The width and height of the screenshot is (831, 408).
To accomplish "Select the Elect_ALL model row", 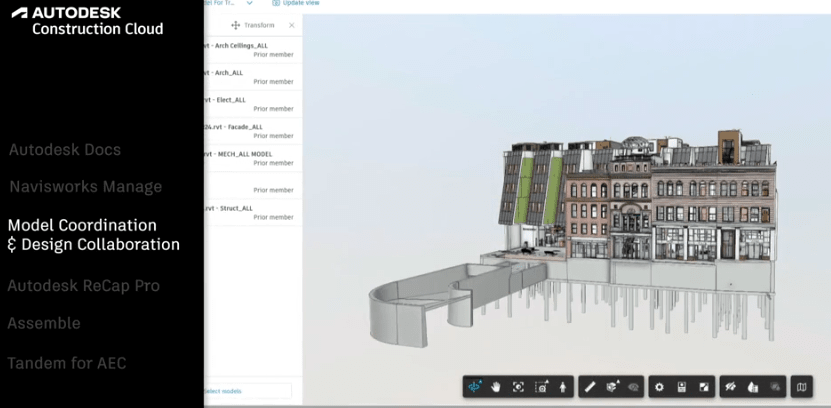I will click(253, 104).
